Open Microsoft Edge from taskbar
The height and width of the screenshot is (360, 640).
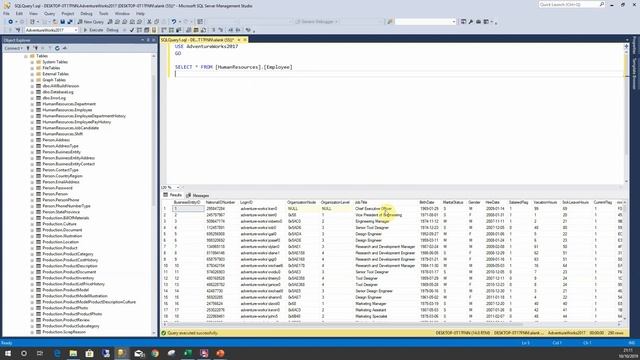click(57, 353)
